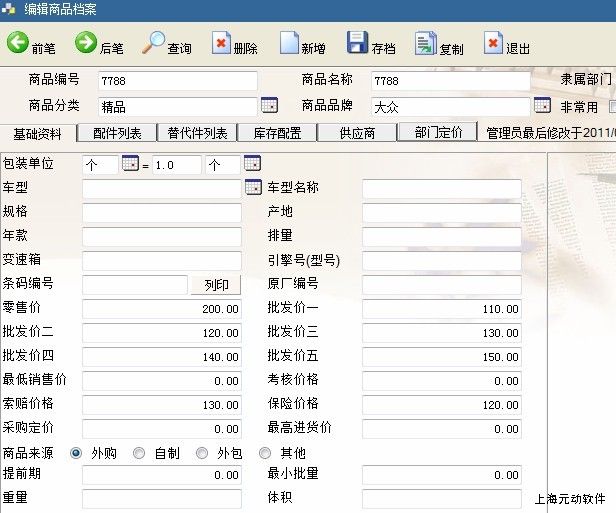Create a new record with 新增 icon
The image size is (616, 513).
[288, 43]
